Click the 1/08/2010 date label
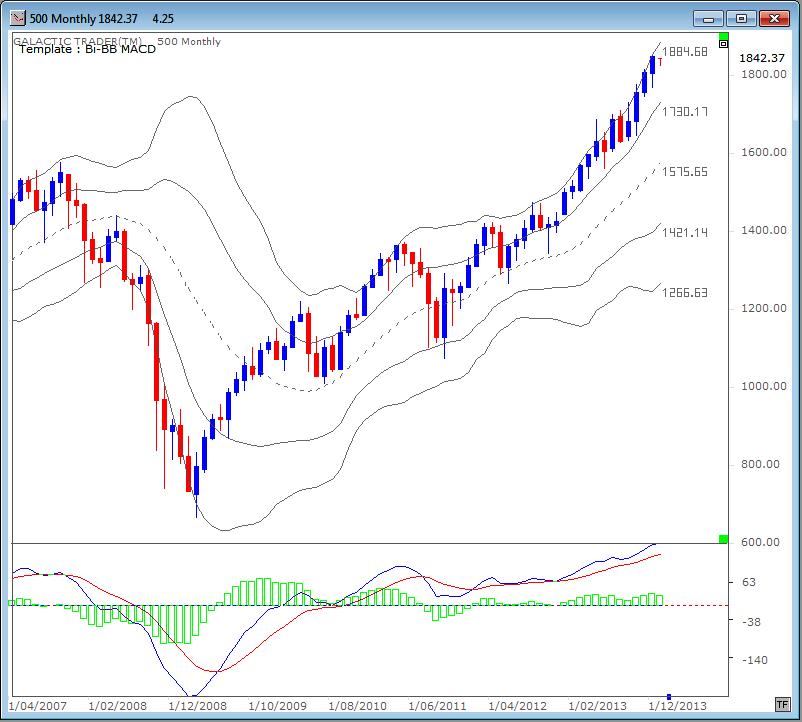Image resolution: width=802 pixels, height=722 pixels. [x=358, y=706]
